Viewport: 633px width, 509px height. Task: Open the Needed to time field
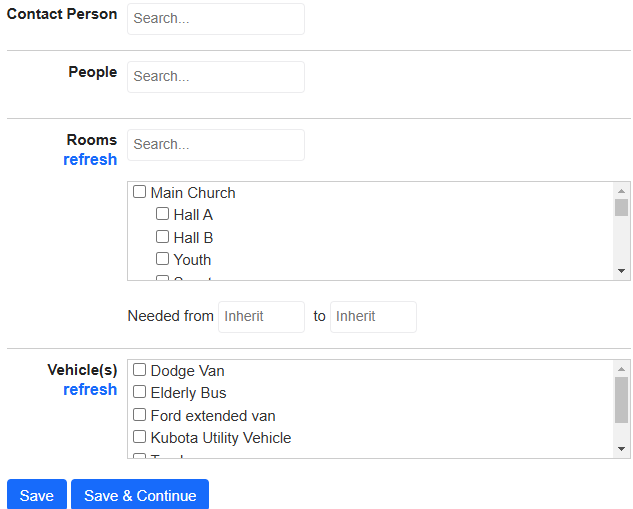pyautogui.click(x=373, y=317)
